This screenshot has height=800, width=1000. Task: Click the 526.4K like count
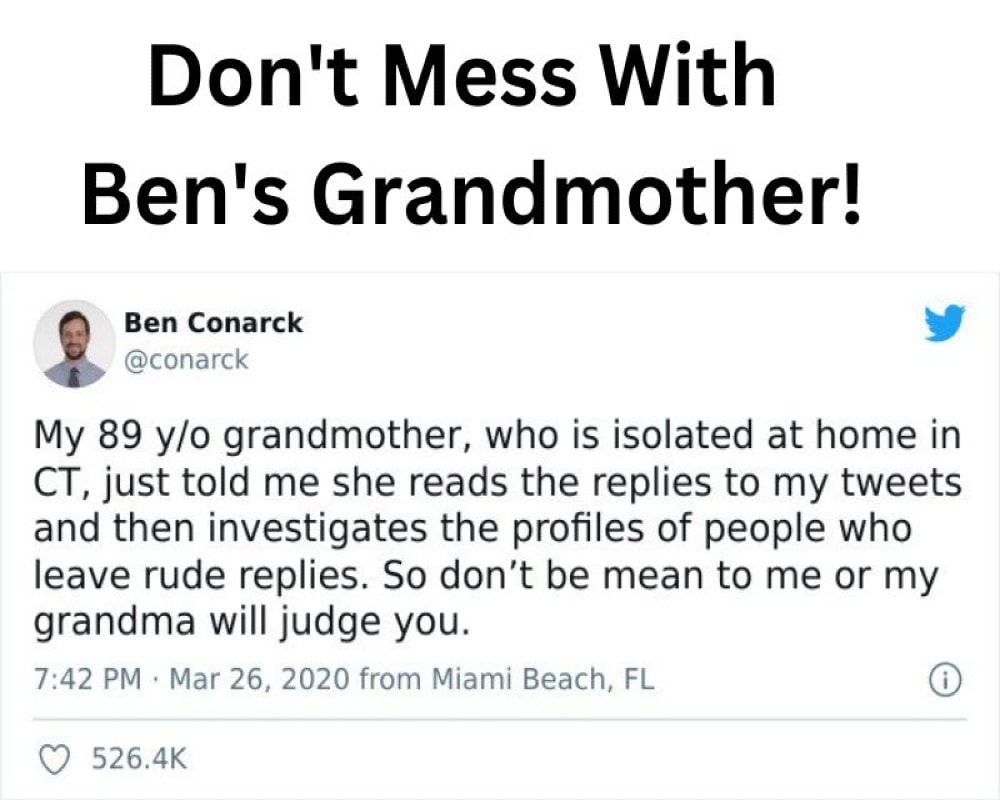tap(139, 759)
